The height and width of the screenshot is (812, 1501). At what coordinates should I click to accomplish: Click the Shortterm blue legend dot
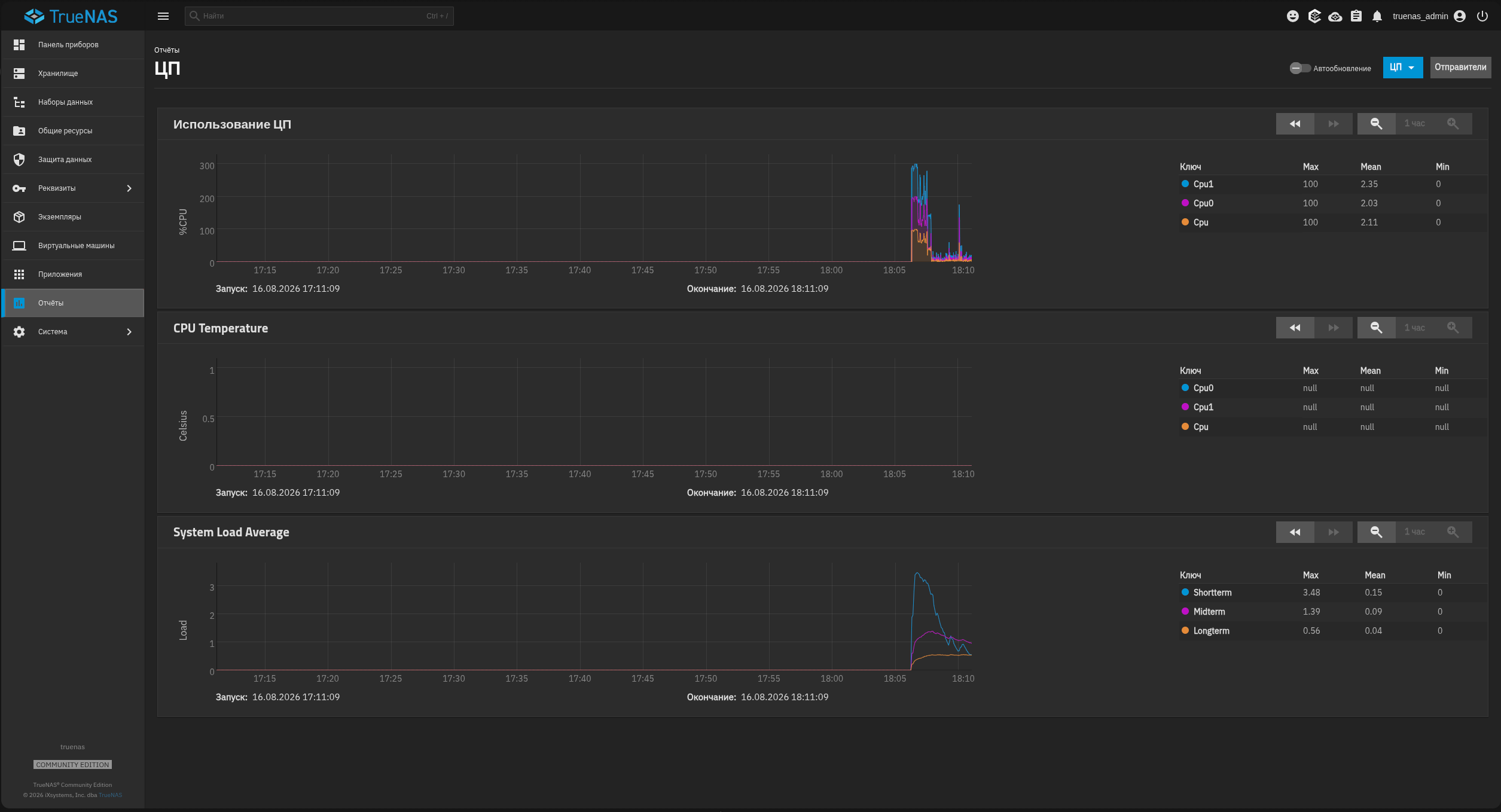pos(1185,593)
